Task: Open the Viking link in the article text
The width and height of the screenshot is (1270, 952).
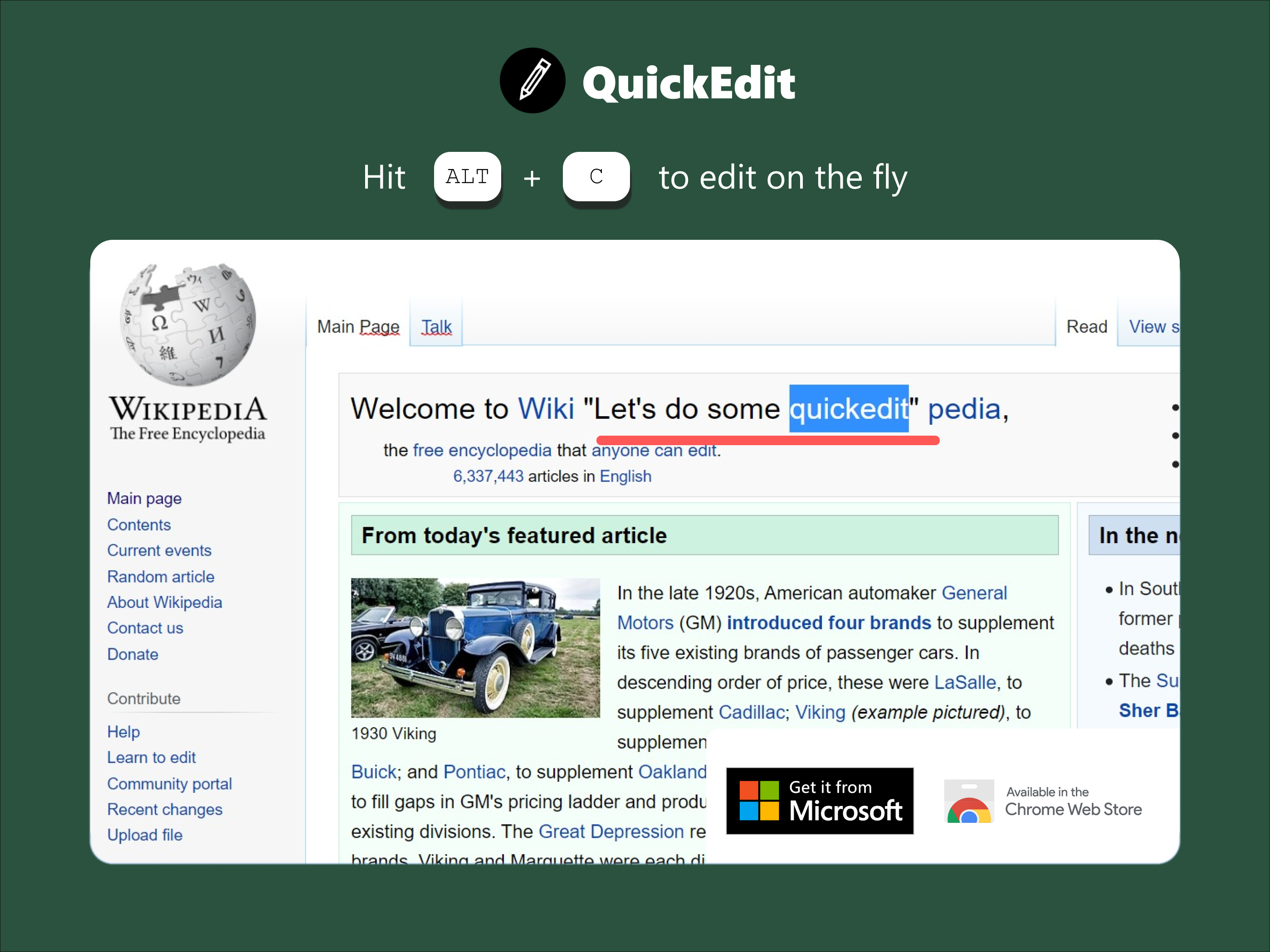Action: tap(820, 712)
